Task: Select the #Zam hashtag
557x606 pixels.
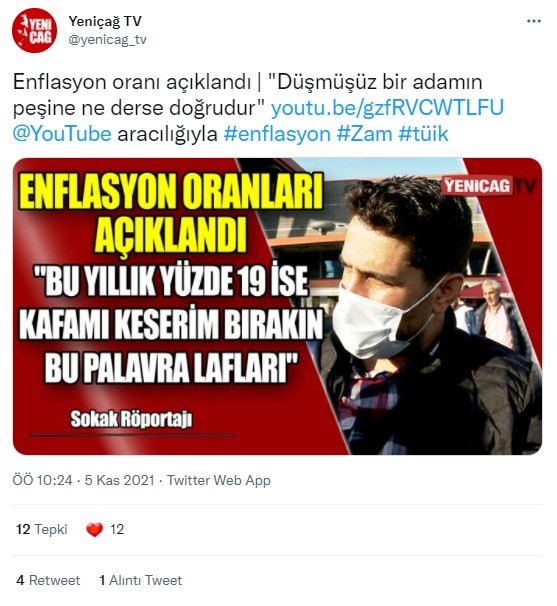Action: click(x=364, y=134)
